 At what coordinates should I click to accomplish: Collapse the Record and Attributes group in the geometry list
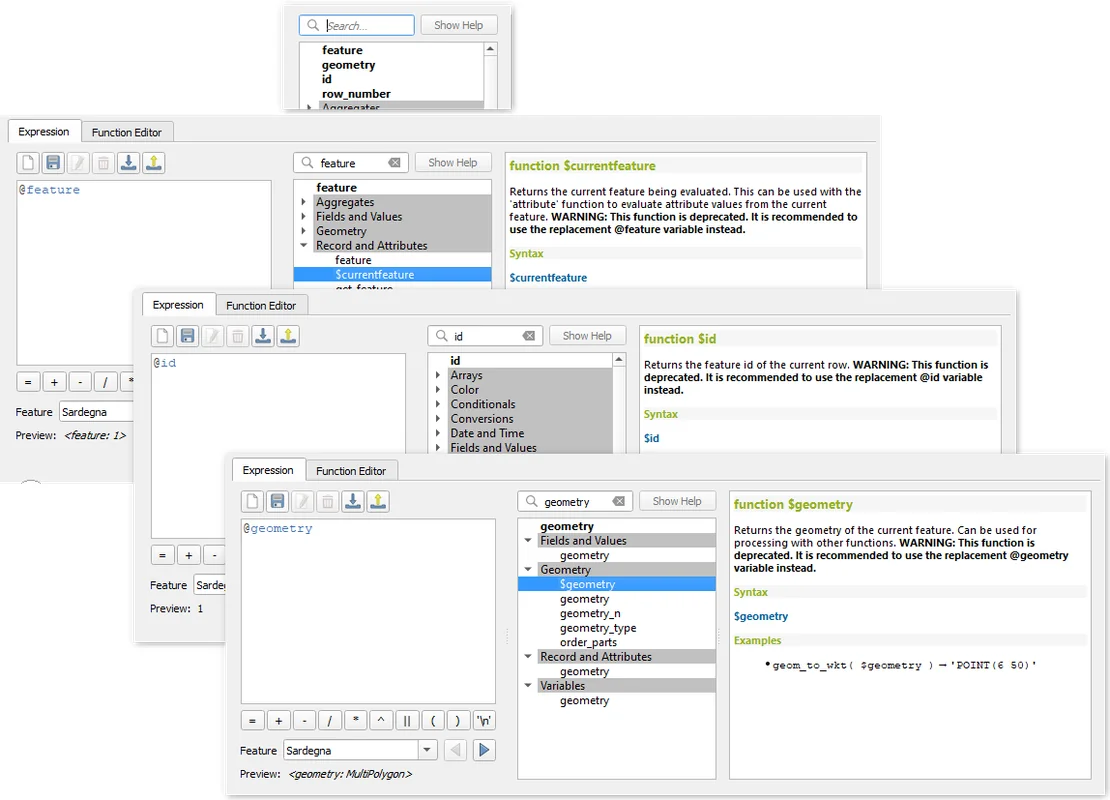527,657
